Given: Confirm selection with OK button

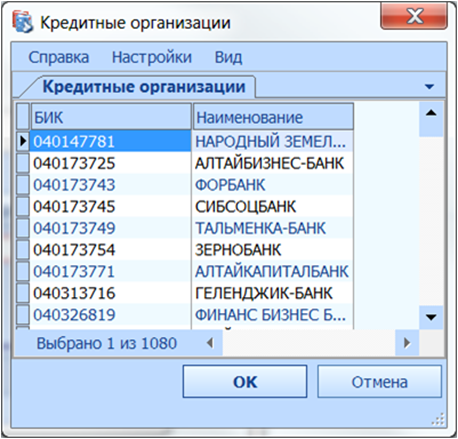Looking at the screenshot, I should (245, 382).
